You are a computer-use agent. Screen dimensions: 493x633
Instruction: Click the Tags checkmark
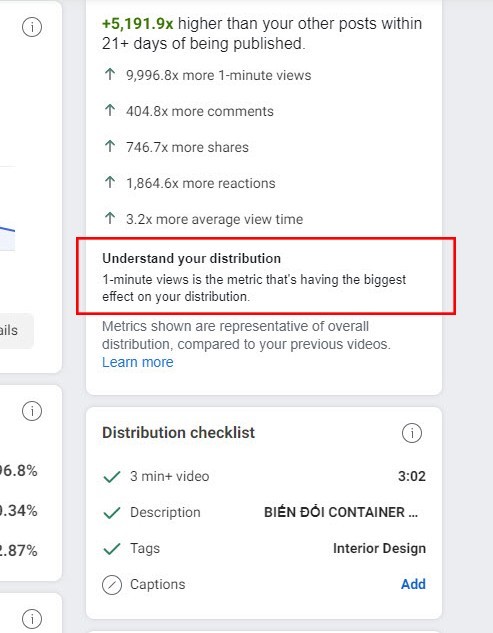pyautogui.click(x=112, y=549)
